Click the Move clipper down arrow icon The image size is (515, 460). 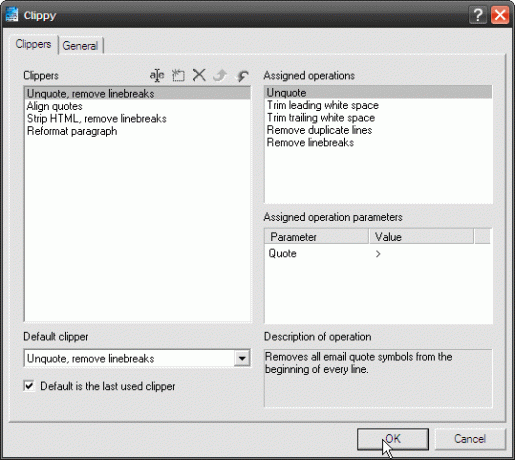[242, 75]
